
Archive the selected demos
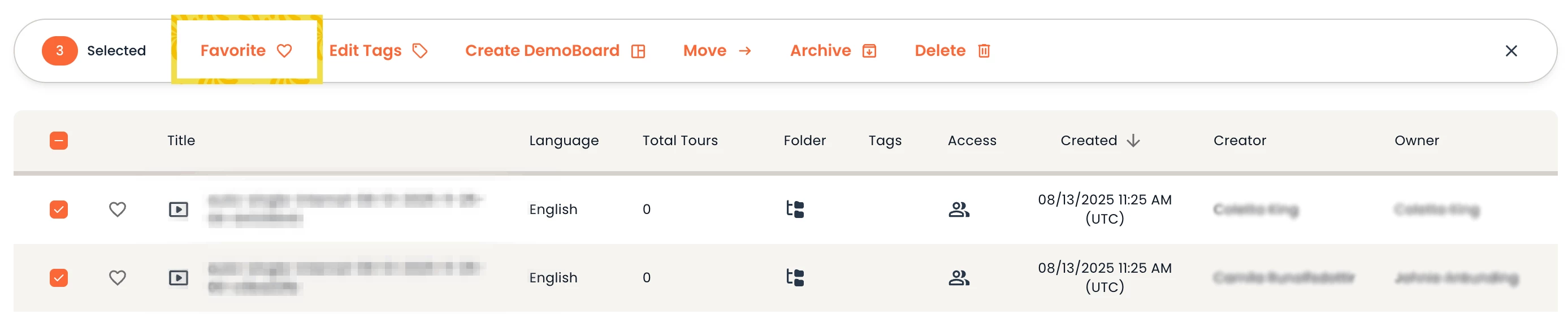(833, 50)
